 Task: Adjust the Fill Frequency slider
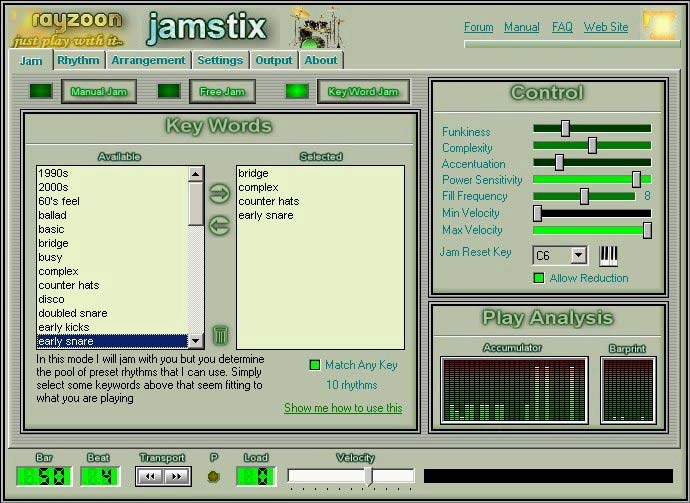click(584, 196)
